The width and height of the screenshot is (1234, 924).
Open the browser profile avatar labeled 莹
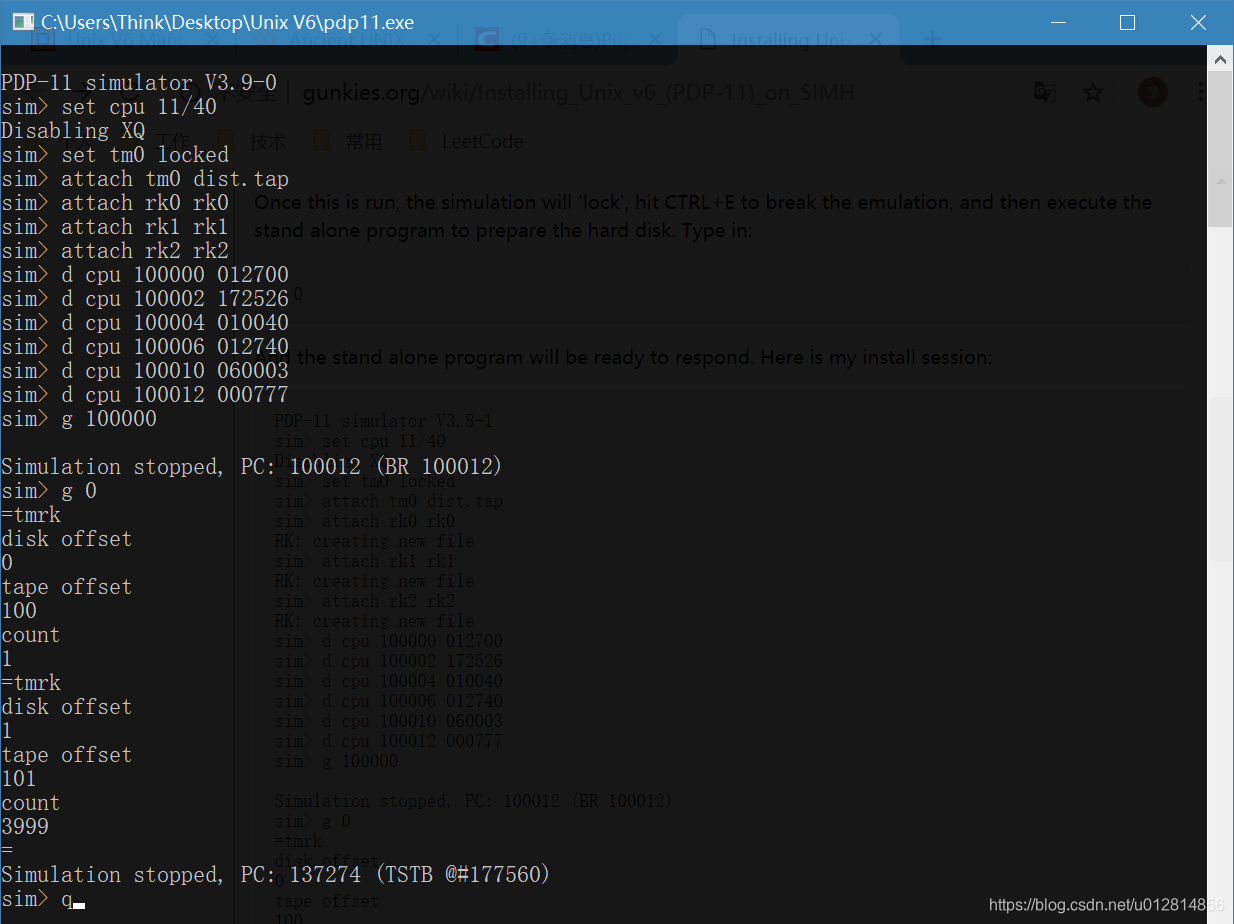[x=1152, y=92]
